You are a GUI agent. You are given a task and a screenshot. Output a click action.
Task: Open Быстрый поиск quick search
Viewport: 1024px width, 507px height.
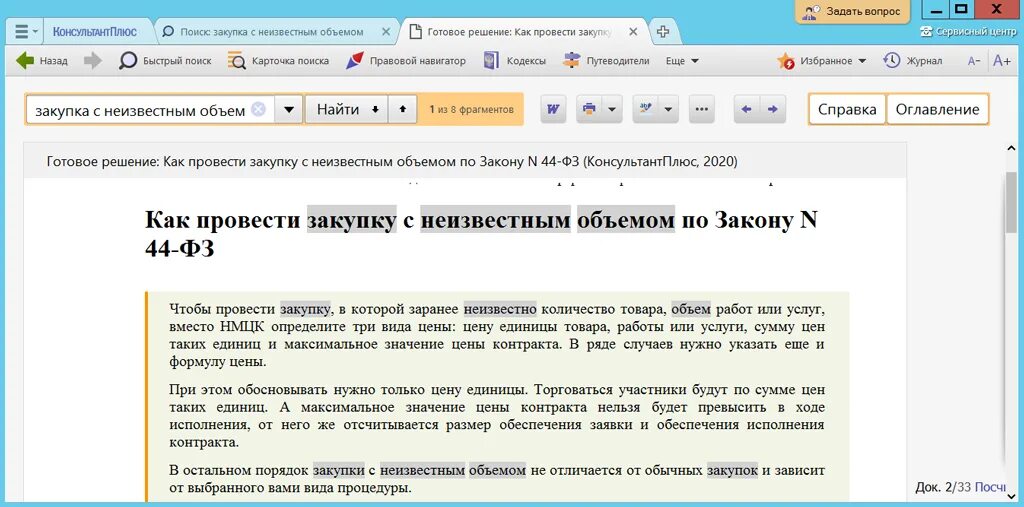165,61
